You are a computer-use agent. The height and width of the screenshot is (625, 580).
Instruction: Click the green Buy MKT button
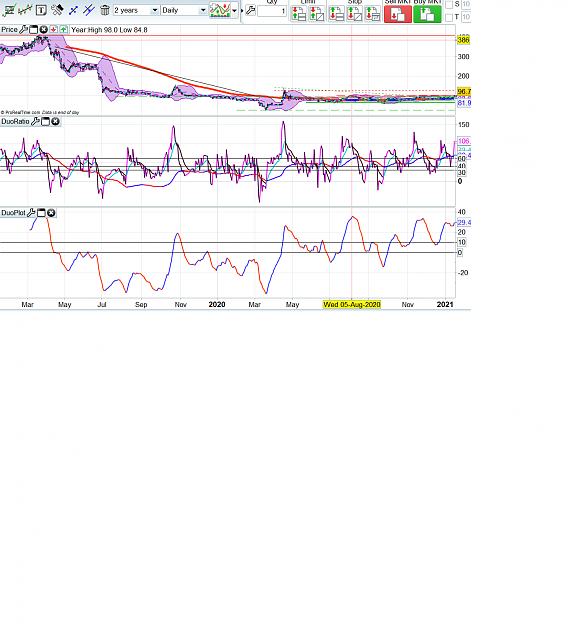[x=427, y=14]
